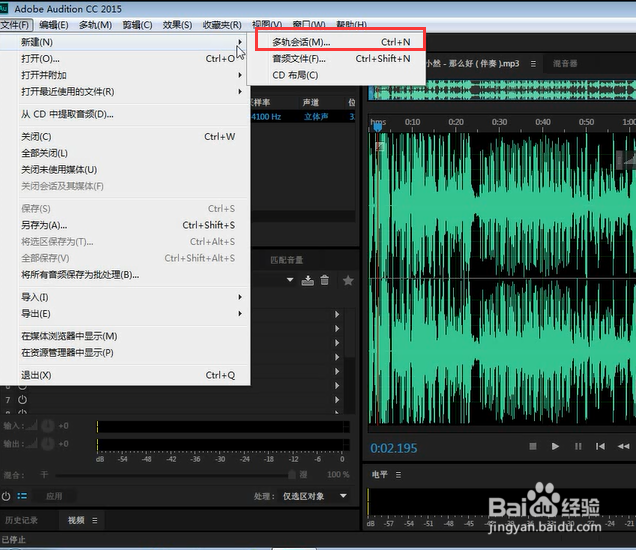Switch to the 历史记录 tab
Image resolution: width=636 pixels, height=550 pixels.
(21, 520)
